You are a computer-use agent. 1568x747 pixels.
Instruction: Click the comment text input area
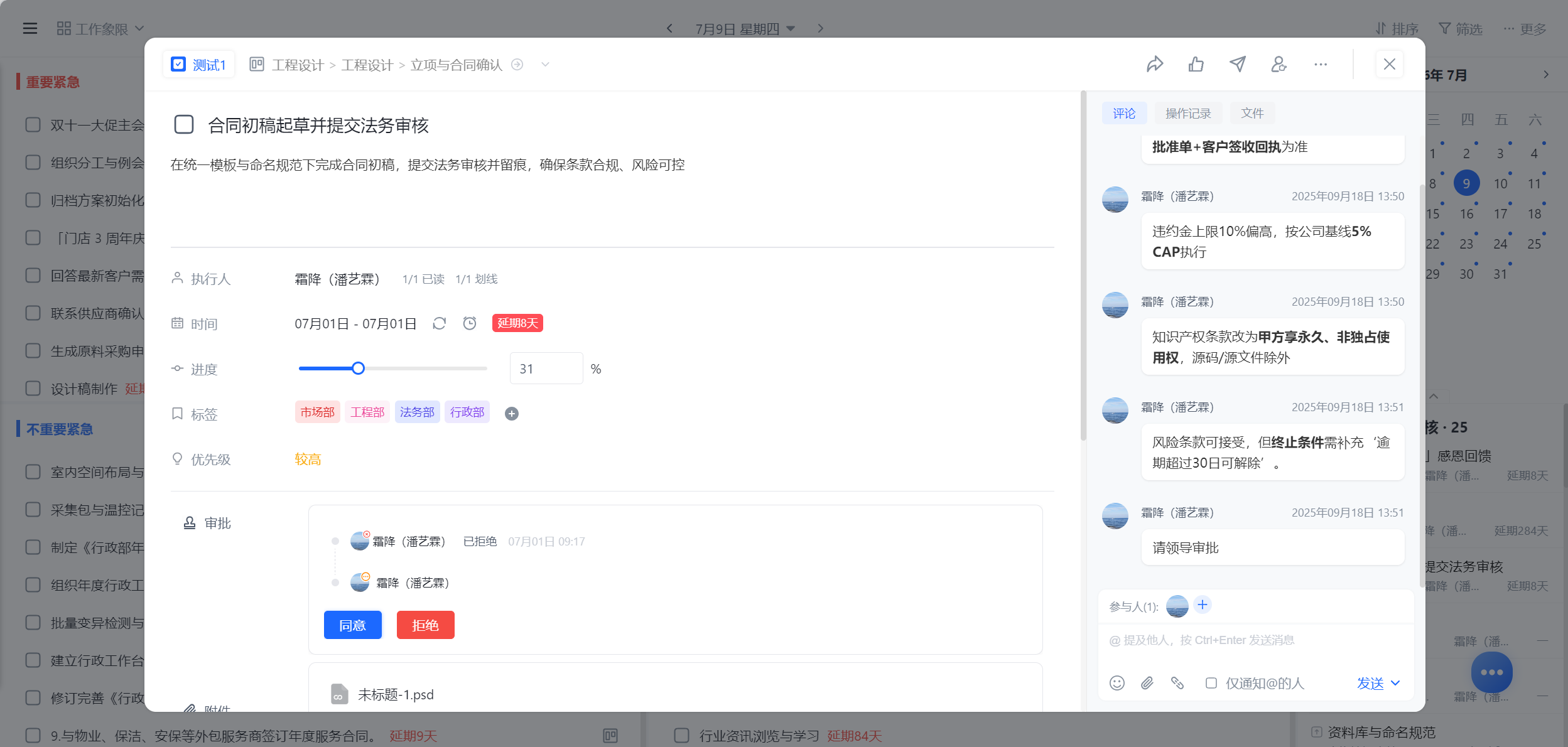1256,640
